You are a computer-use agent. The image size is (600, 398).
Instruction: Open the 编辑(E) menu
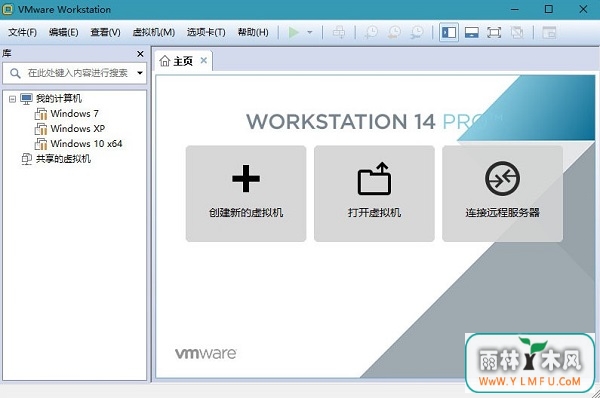[x=64, y=32]
